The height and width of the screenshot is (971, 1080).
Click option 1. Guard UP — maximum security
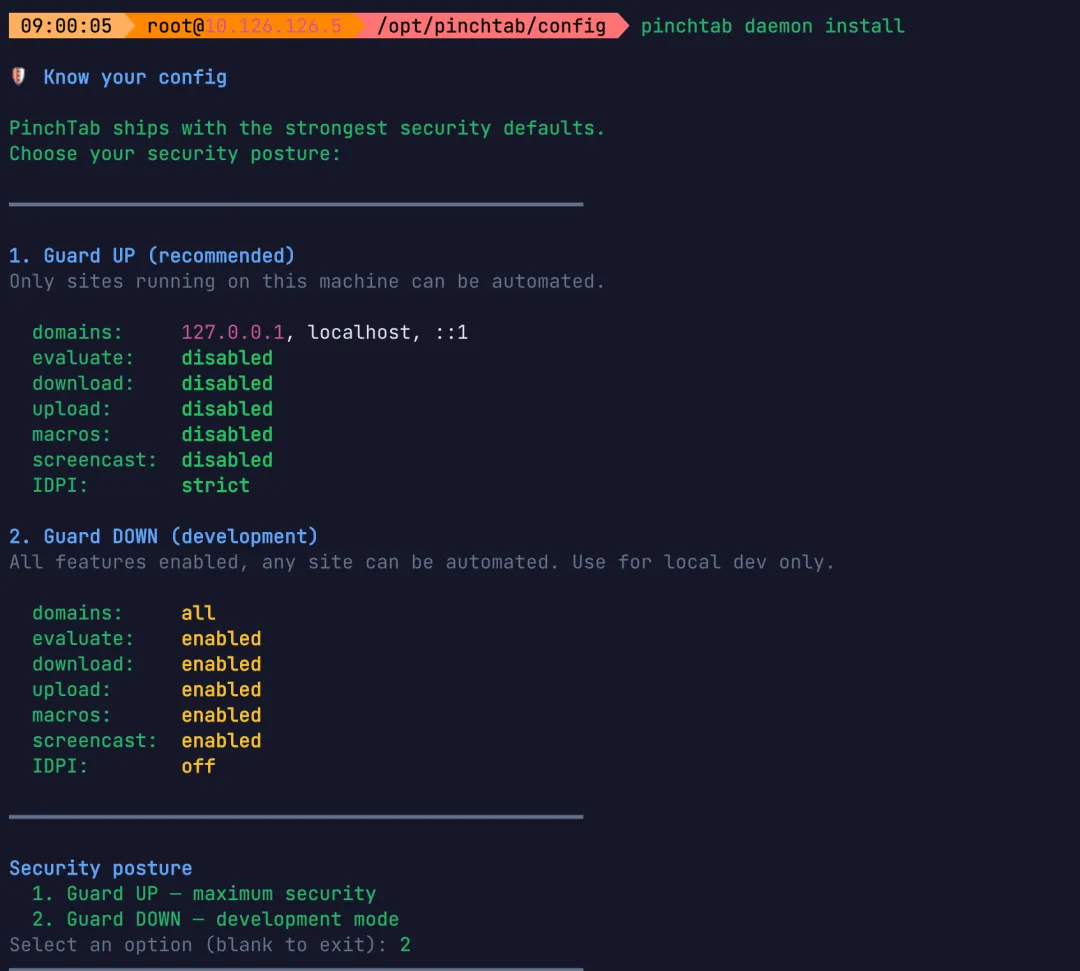[204, 893]
